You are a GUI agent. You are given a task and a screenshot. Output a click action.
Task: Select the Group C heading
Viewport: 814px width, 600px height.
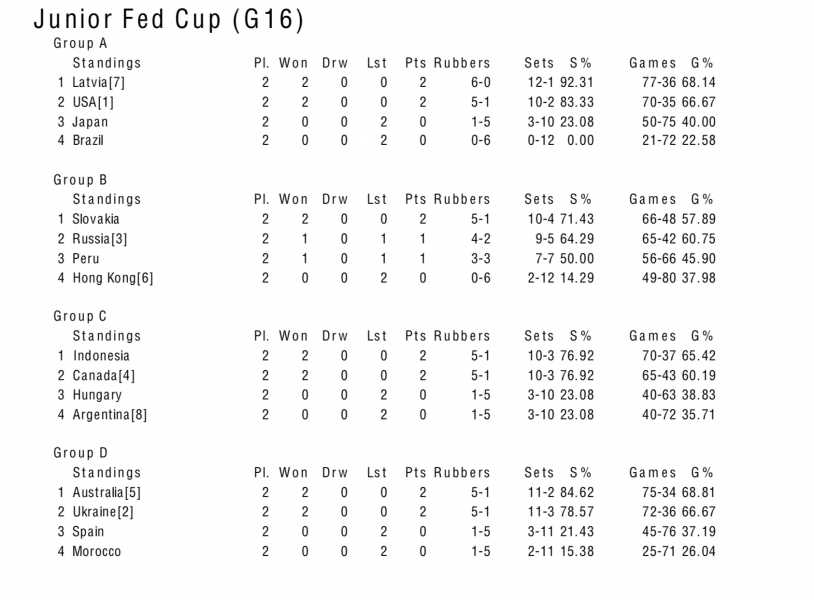pyautogui.click(x=80, y=316)
